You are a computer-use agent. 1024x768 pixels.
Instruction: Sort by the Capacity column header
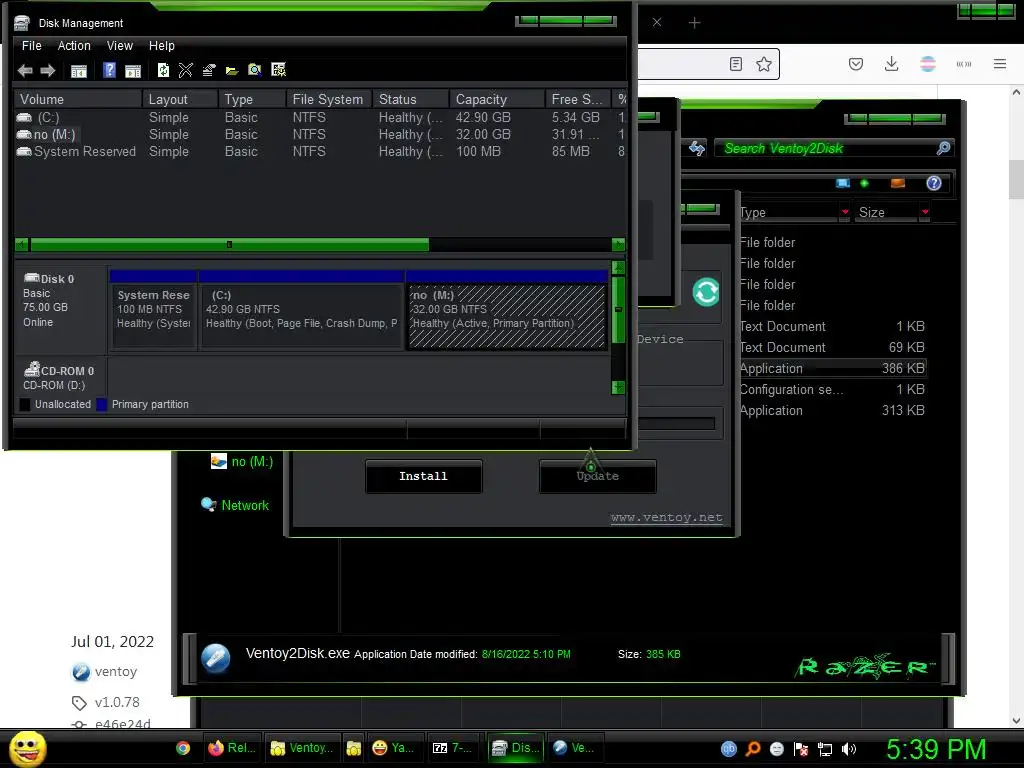click(x=497, y=99)
